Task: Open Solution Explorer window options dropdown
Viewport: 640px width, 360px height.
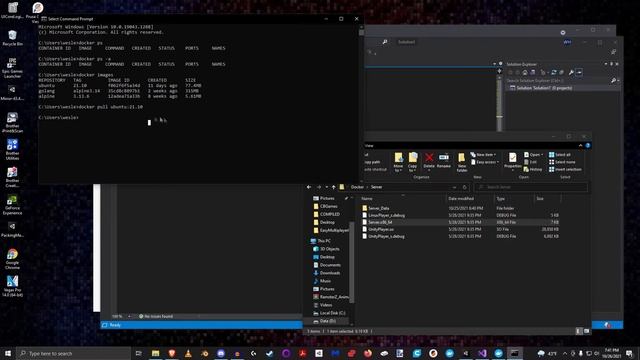Action: tap(606, 64)
